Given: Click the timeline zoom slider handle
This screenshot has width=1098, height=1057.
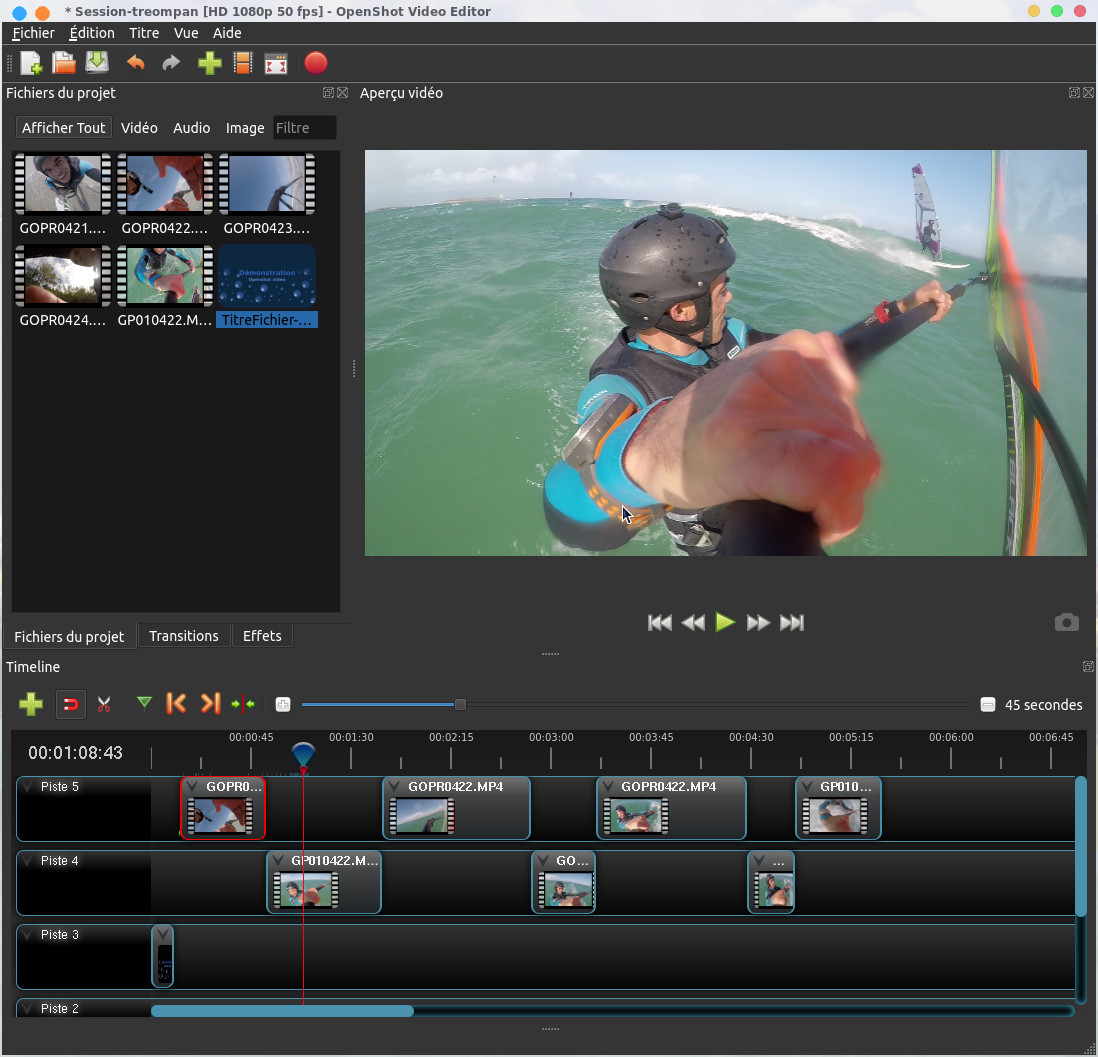Looking at the screenshot, I should click(x=460, y=705).
